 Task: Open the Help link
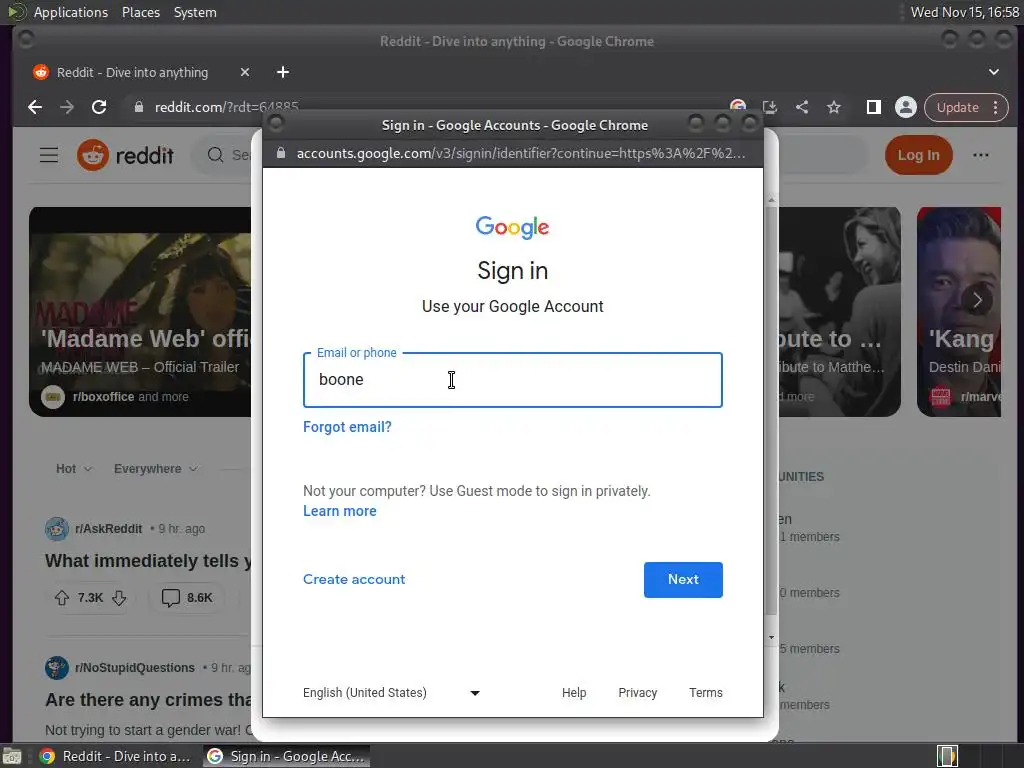click(574, 693)
